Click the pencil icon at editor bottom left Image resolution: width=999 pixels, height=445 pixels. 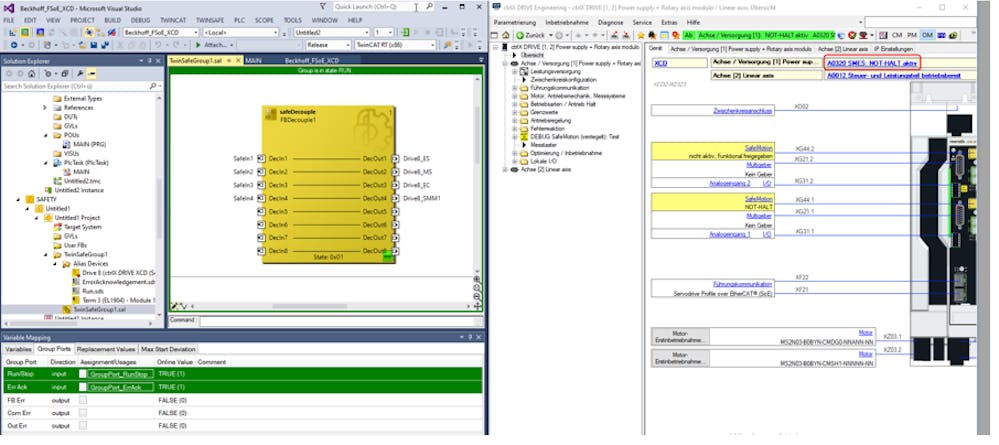[x=175, y=307]
